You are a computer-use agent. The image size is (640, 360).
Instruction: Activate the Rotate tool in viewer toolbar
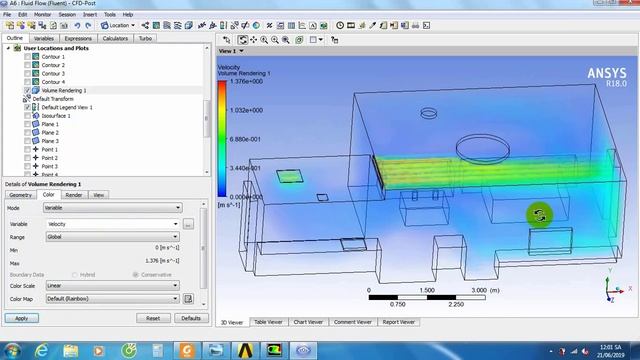pyautogui.click(x=242, y=40)
